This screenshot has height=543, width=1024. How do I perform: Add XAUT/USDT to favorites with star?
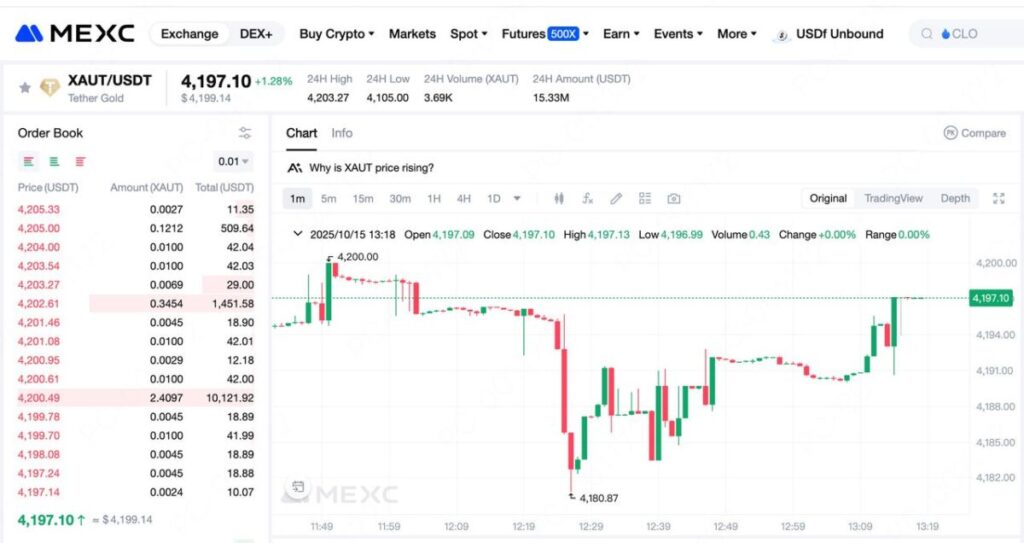(x=25, y=88)
